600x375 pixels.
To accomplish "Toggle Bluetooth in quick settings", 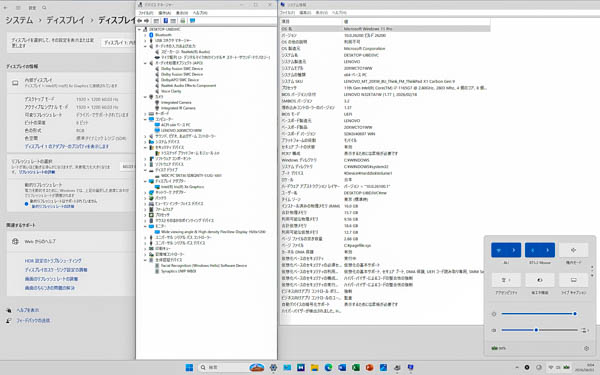I will pos(532,250).
